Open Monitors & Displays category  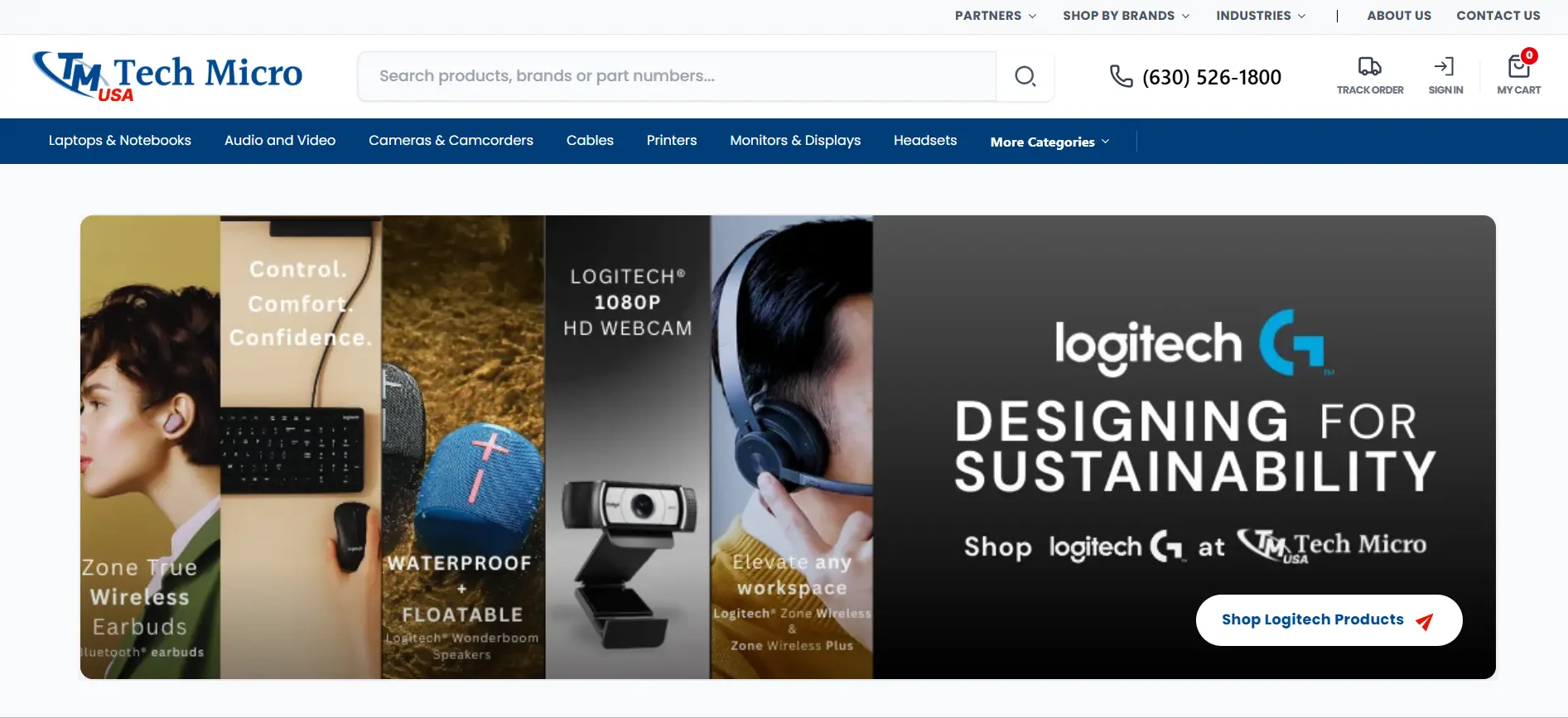pos(795,141)
